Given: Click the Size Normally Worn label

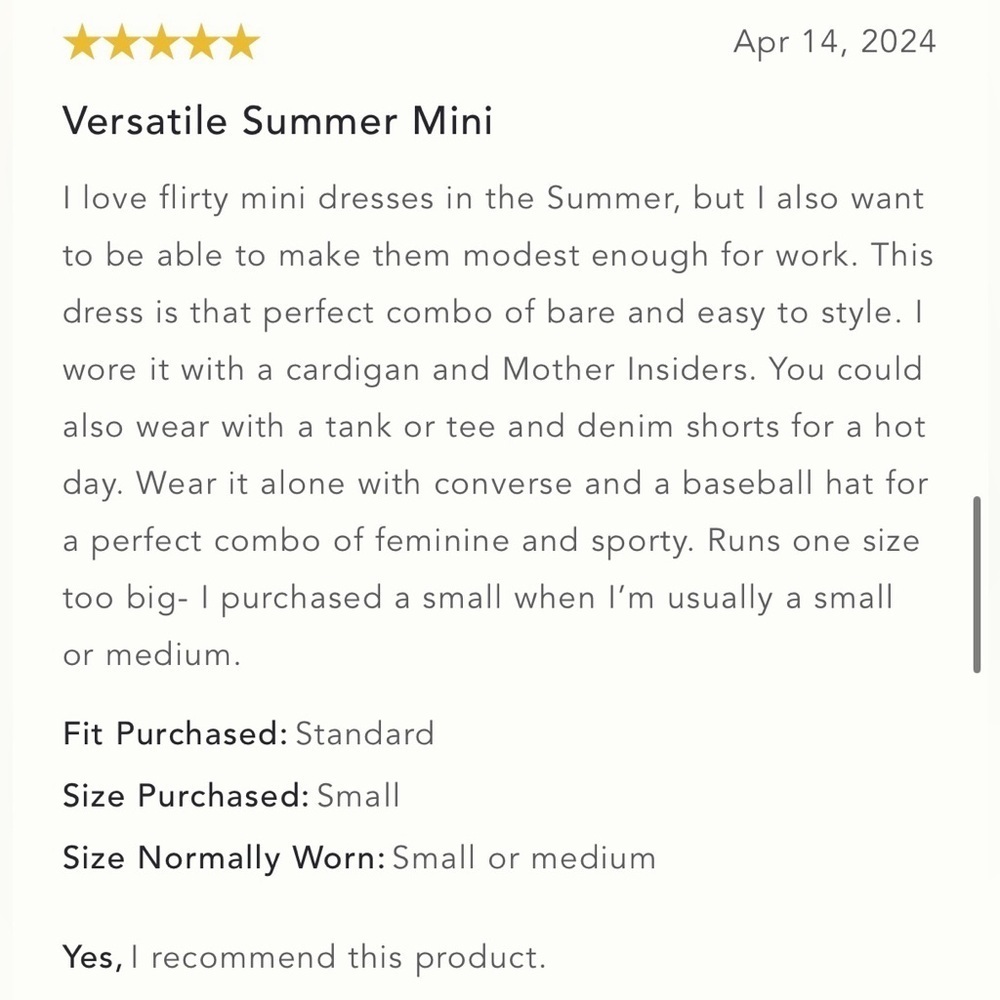Looking at the screenshot, I should point(224,858).
